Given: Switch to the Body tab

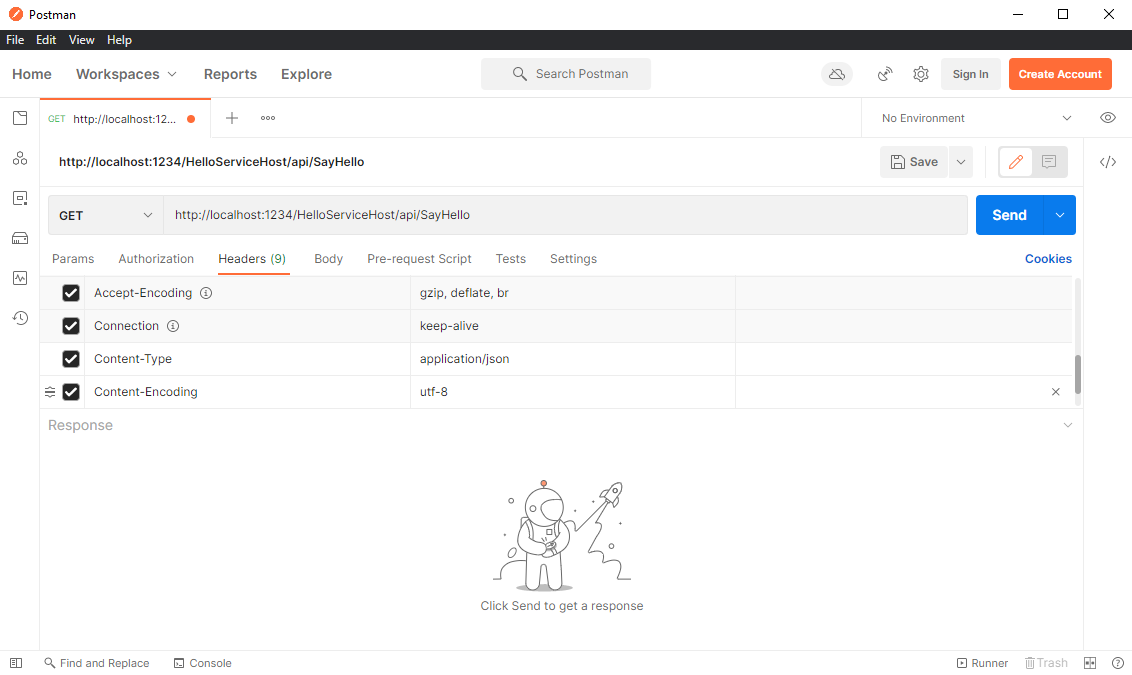Looking at the screenshot, I should click(328, 258).
